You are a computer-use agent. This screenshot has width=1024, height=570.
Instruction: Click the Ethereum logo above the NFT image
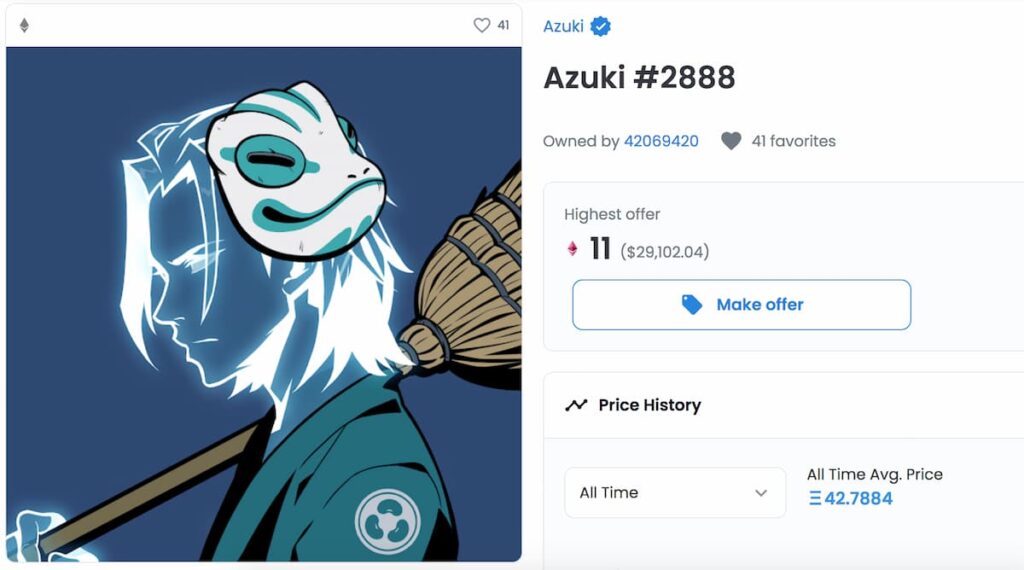click(x=24, y=25)
